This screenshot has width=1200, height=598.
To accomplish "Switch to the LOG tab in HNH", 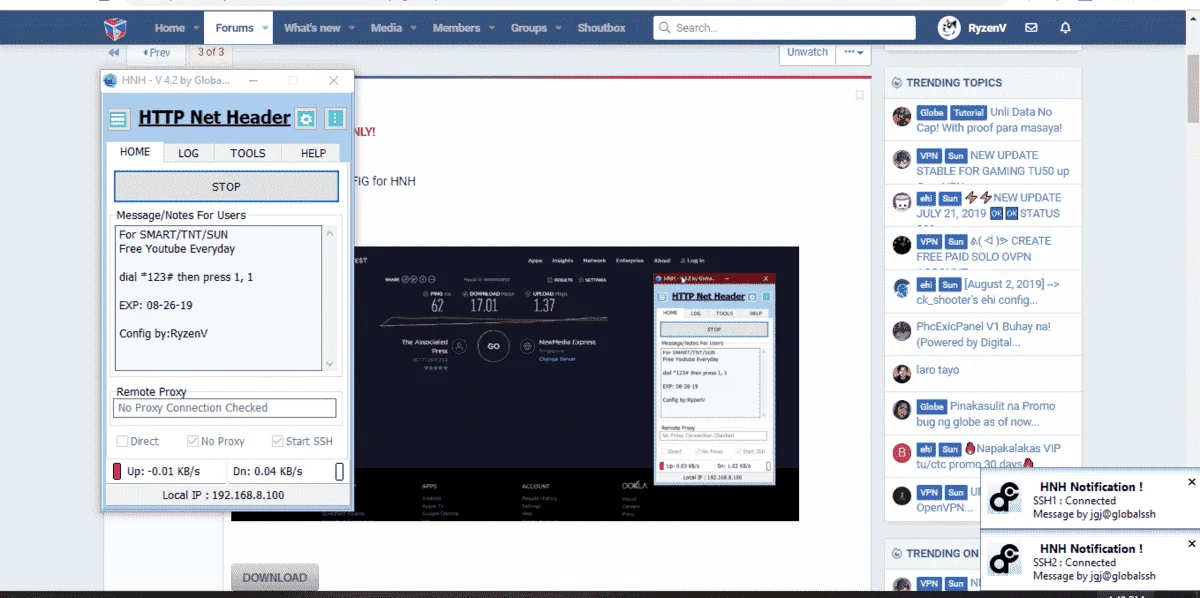I will pyautogui.click(x=189, y=153).
